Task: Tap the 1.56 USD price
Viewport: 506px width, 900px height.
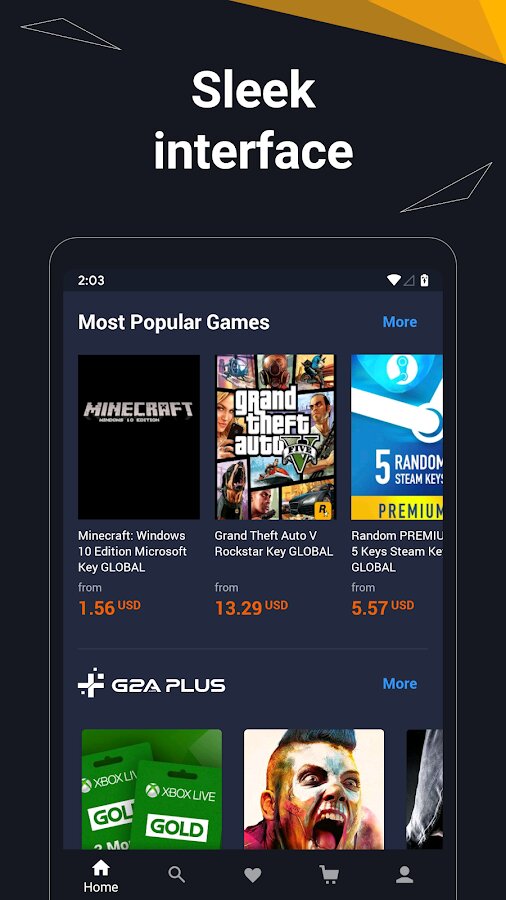Action: point(109,607)
